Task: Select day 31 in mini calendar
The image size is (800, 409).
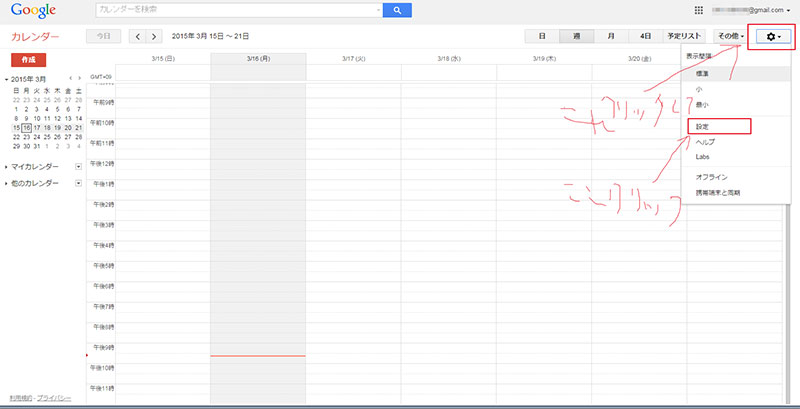Action: 37,146
